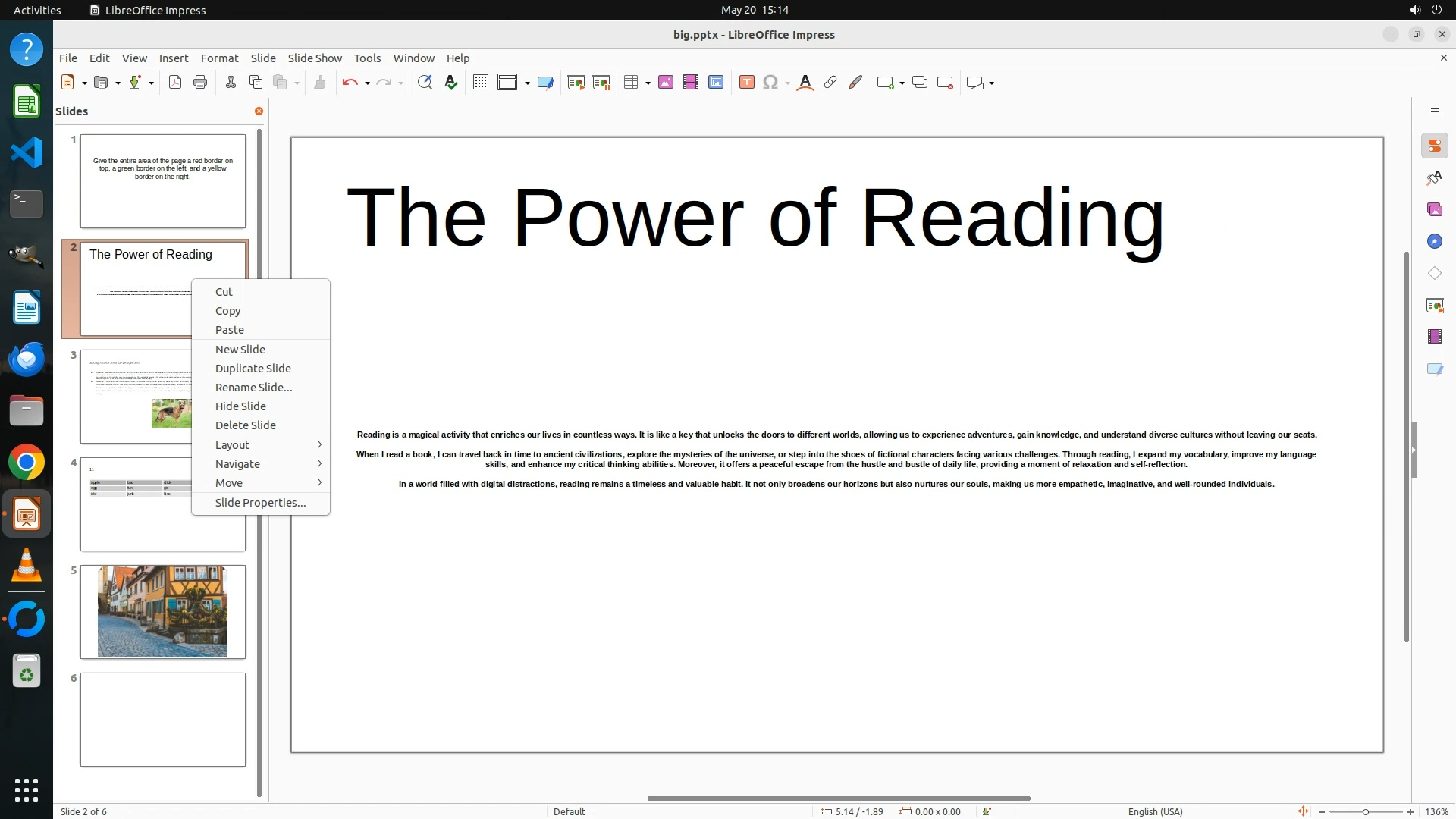The image size is (1456, 819).
Task: Open the Insert Table dropdown arrow
Action: coord(648,83)
